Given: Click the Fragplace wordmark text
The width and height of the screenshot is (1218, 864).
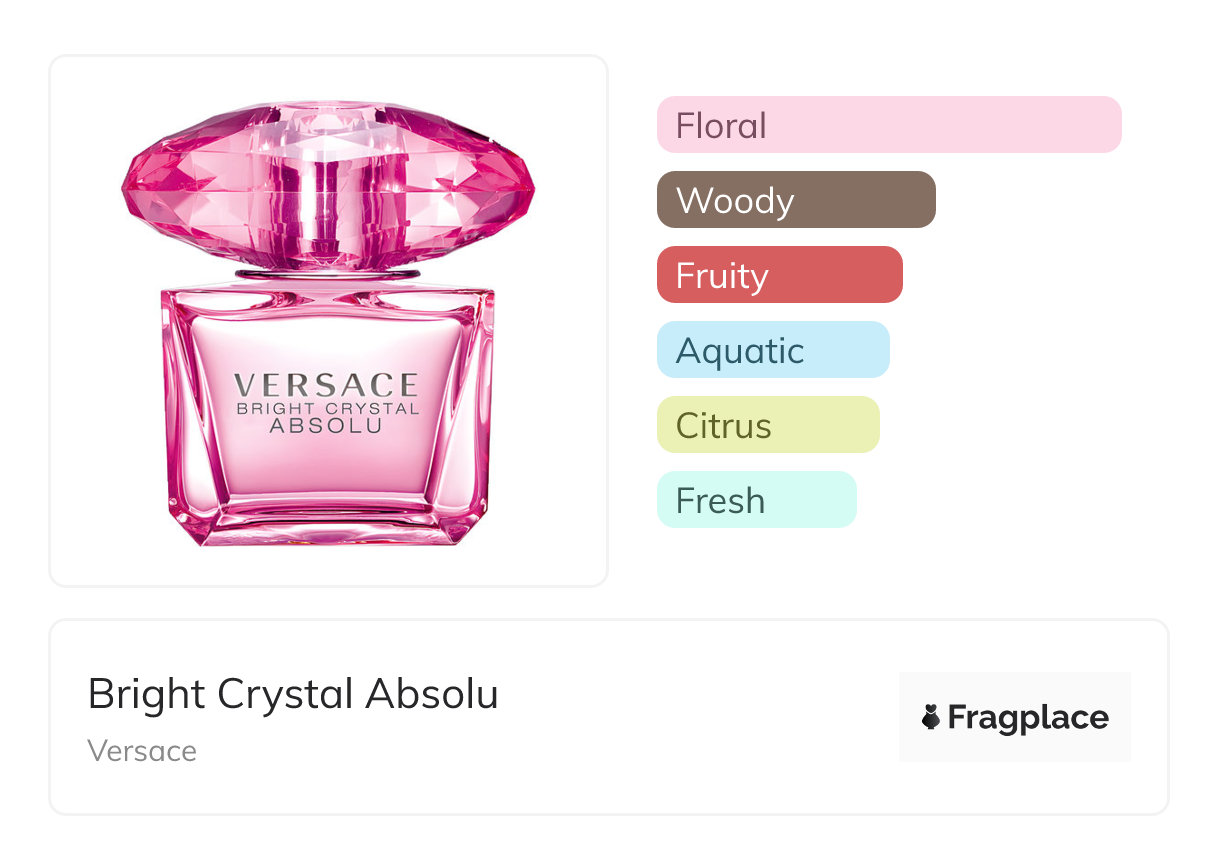Looking at the screenshot, I should 1028,718.
